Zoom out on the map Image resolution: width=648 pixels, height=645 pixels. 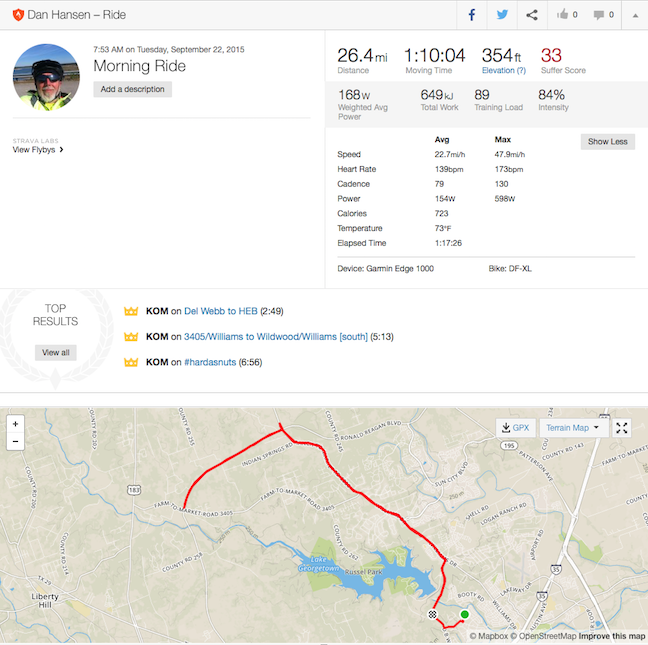[15, 441]
